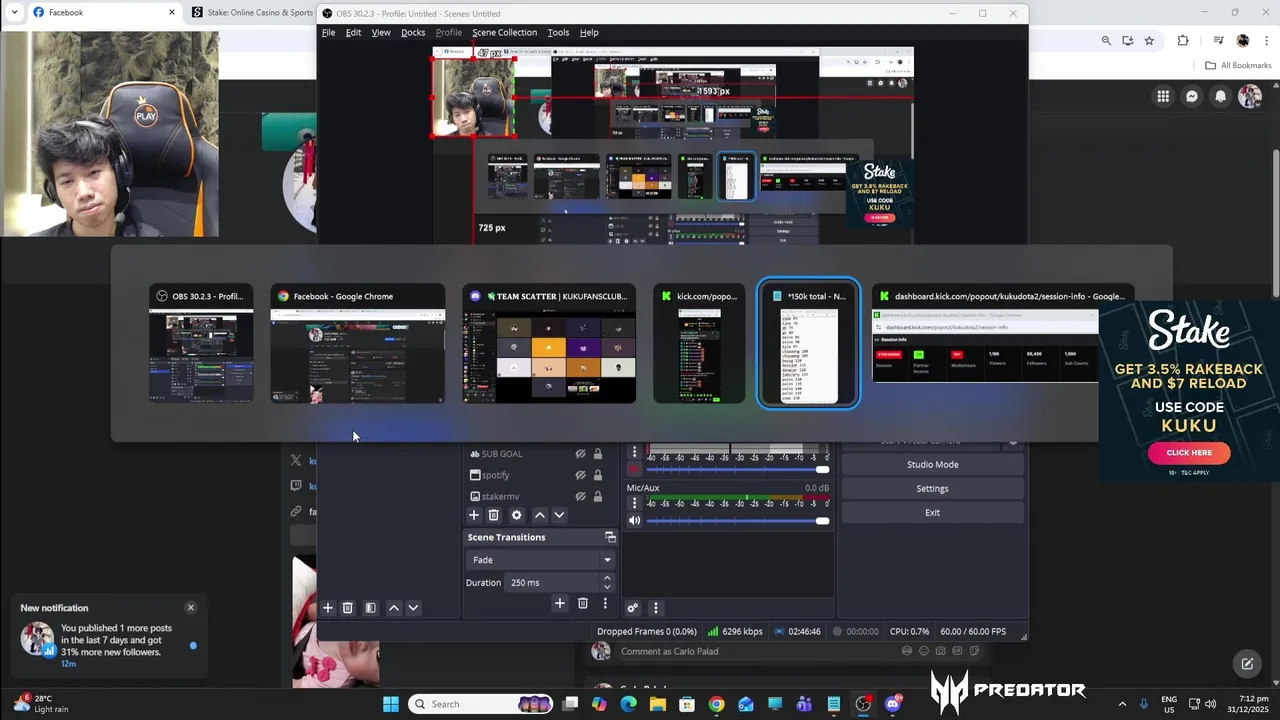Screen dimensions: 1280x720
Task: Undock the Scene Transitions panel
Action: pos(610,537)
